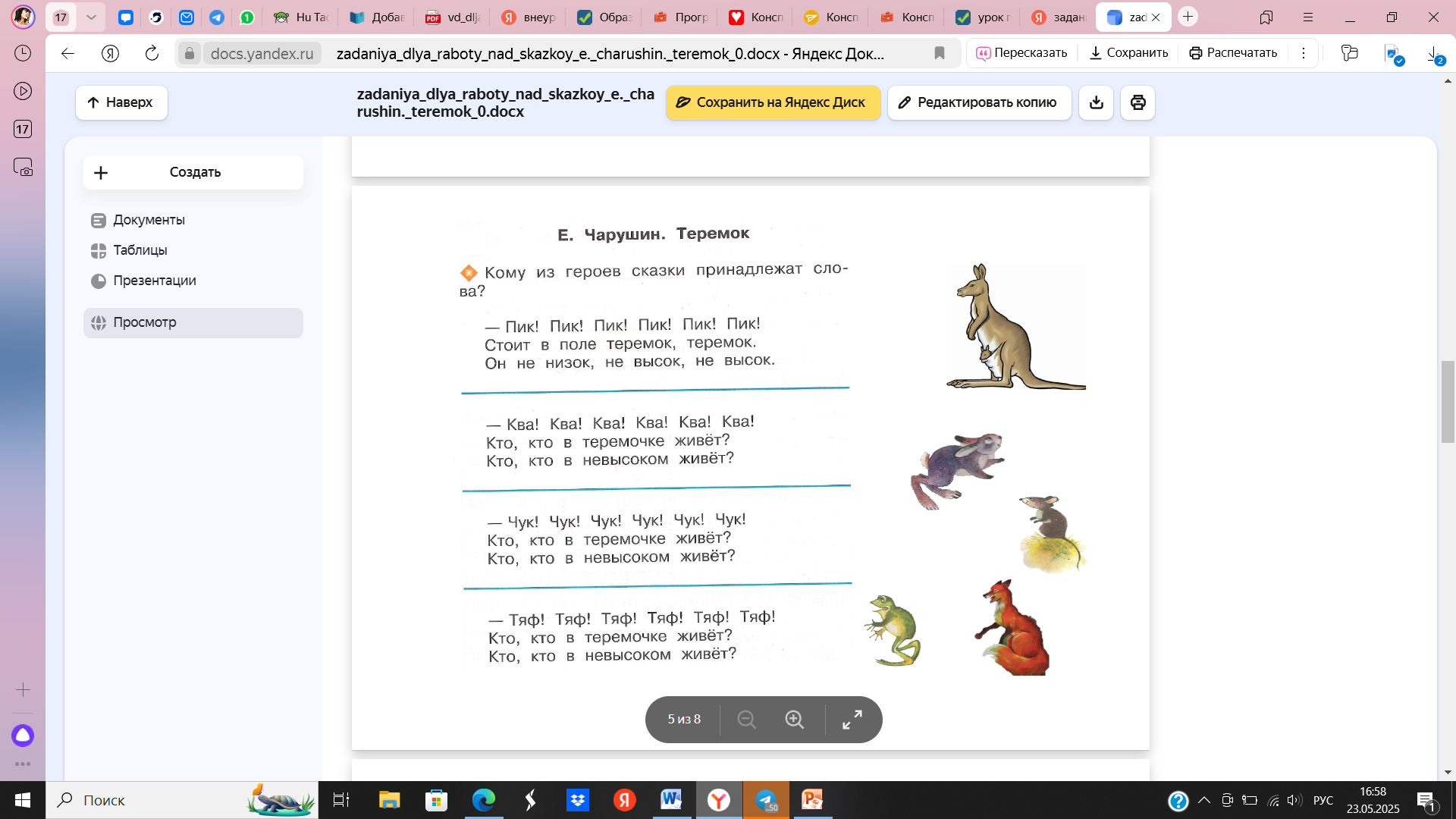The width and height of the screenshot is (1456, 819).
Task: Open the vd_dlja PDF tab
Action: [453, 17]
